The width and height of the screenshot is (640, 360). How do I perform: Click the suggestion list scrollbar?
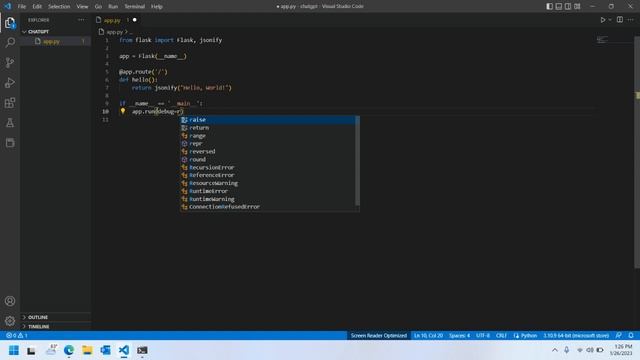coord(358,161)
